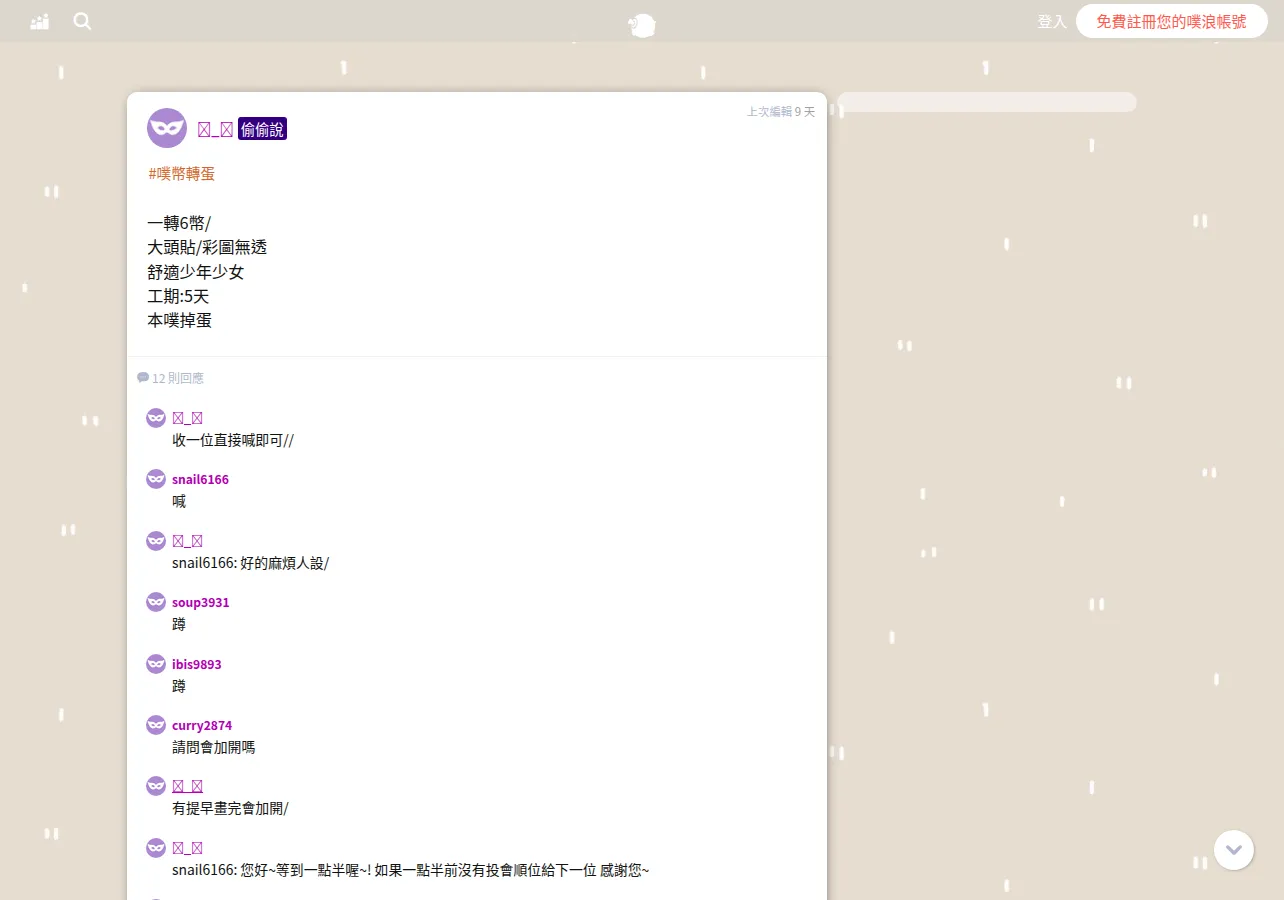The width and height of the screenshot is (1284, 900).
Task: Click the post line 一轉6幣/
Action: click(179, 223)
